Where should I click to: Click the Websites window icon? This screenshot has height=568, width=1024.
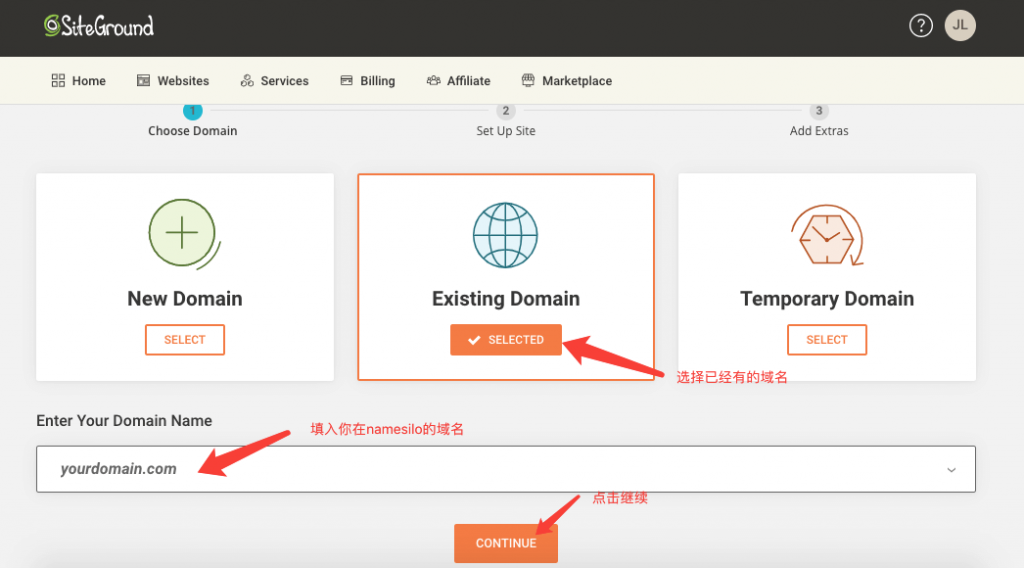[x=143, y=80]
